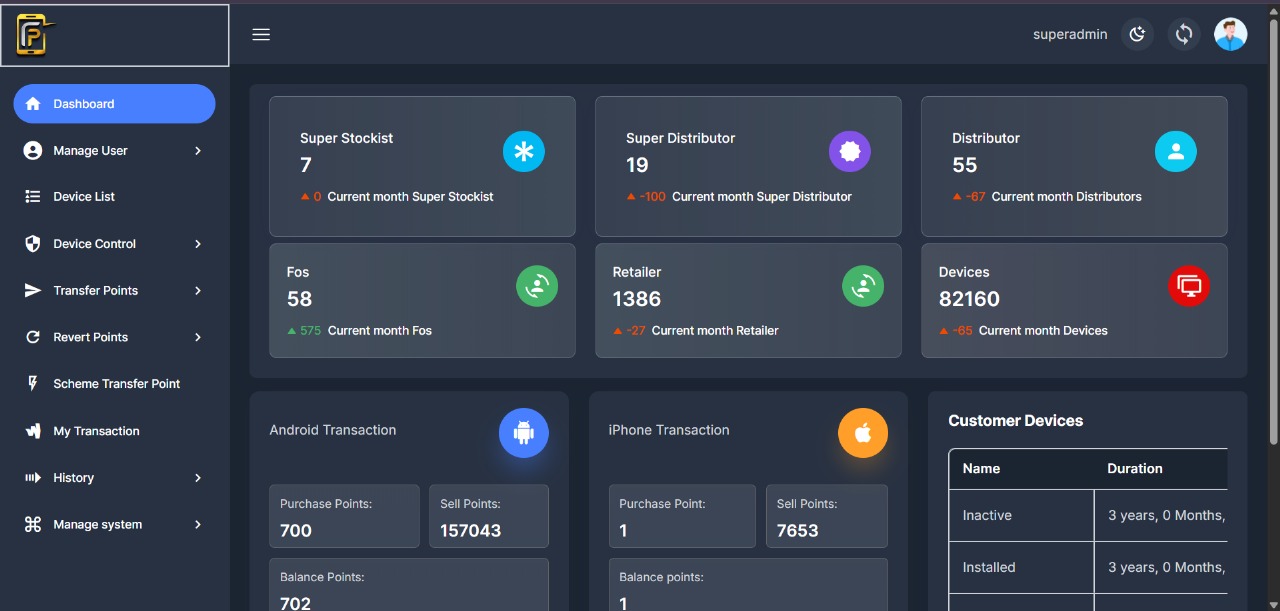This screenshot has width=1280, height=611.
Task: Click the Current month Super Stockist label
Action: (x=410, y=197)
